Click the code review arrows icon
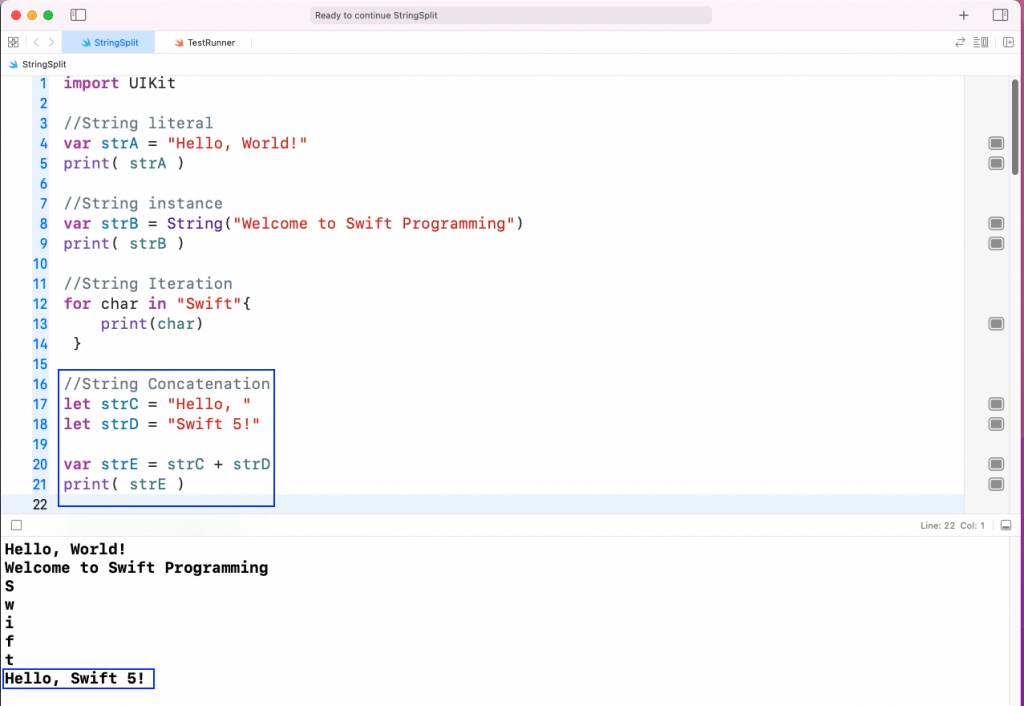 961,43
